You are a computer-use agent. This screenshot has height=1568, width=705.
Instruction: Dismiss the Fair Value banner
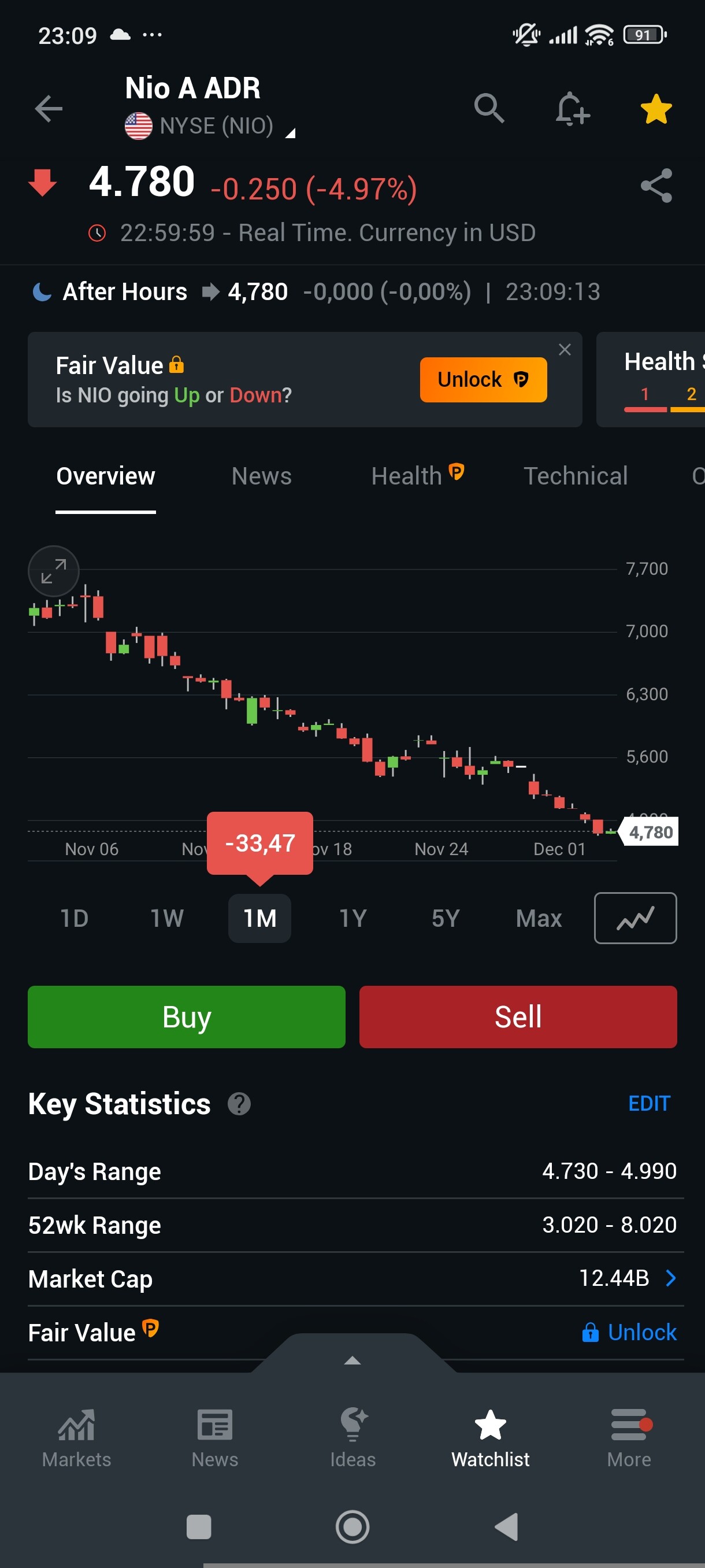click(x=565, y=349)
